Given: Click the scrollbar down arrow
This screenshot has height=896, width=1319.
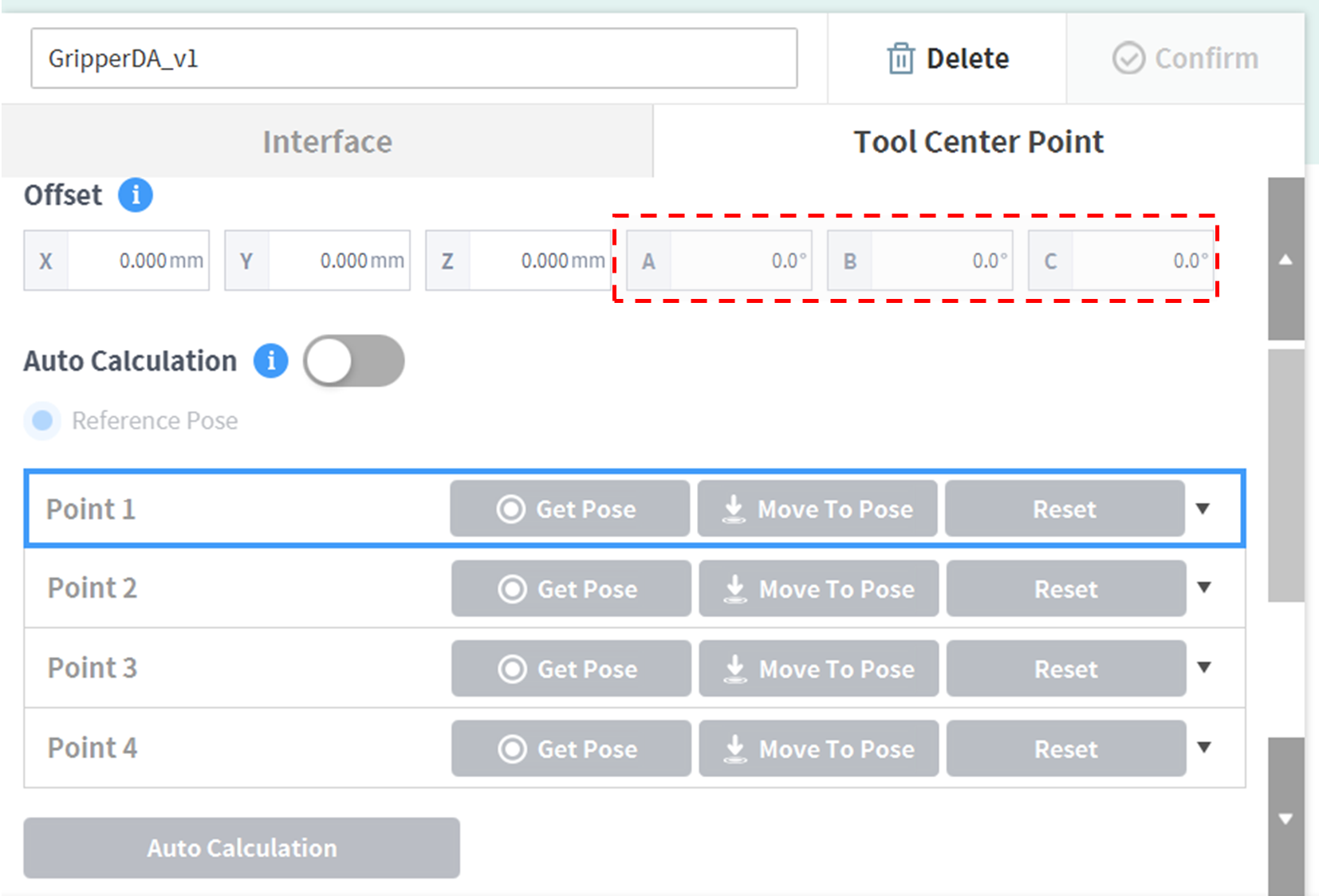Looking at the screenshot, I should (1286, 819).
